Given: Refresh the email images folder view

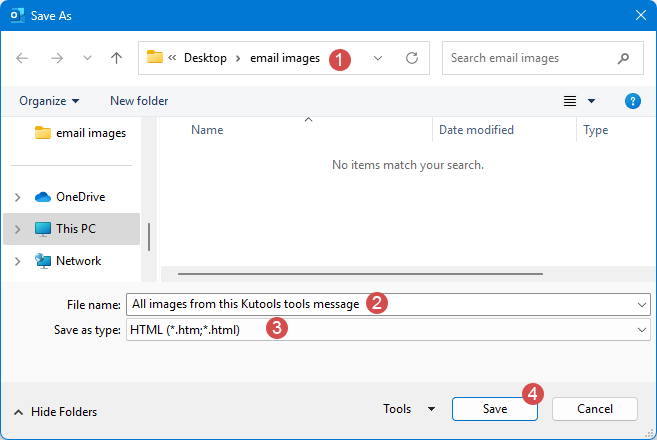Looking at the screenshot, I should pos(411,58).
